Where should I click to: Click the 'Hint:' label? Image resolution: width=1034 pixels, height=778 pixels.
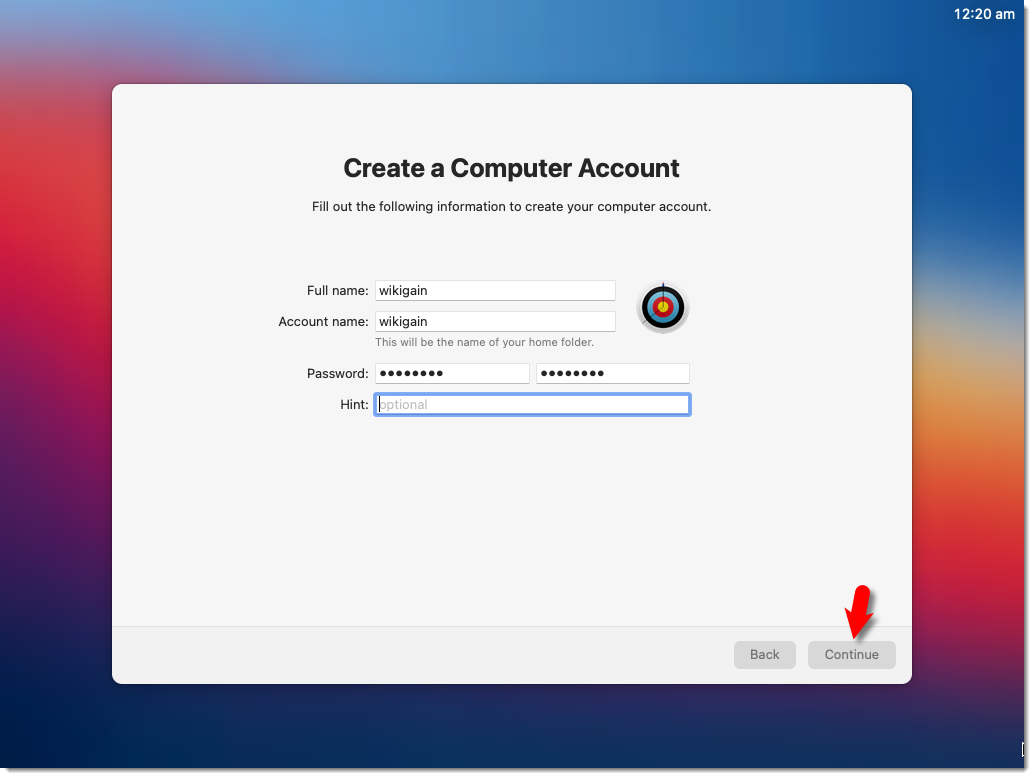(354, 405)
